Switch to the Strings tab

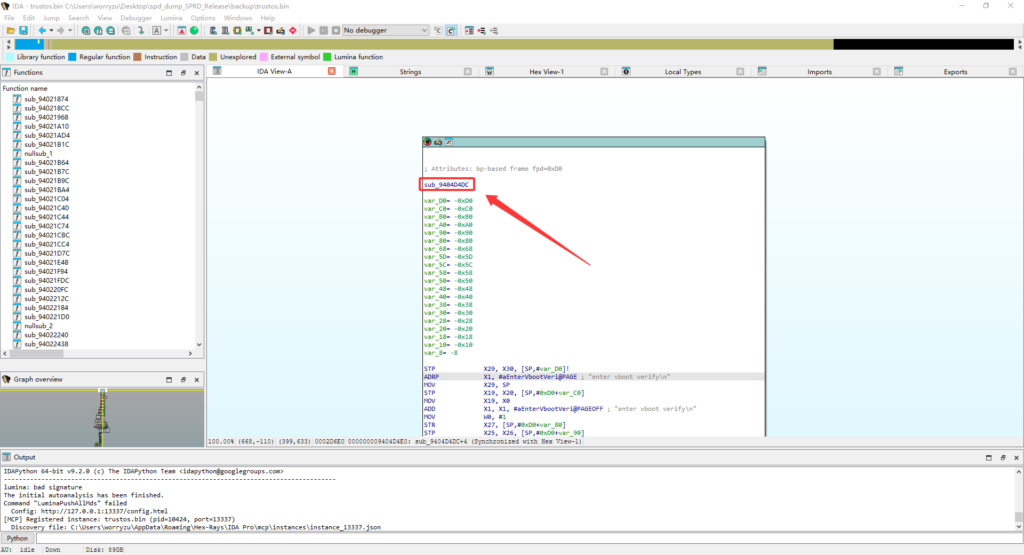click(x=410, y=72)
